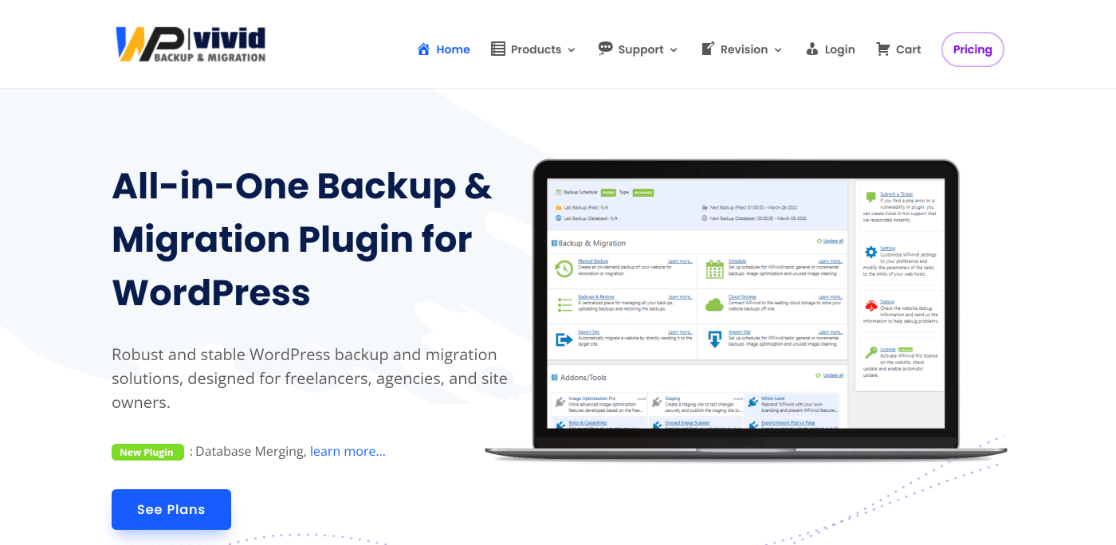Click the Image Optimization Pro plug icon
Image resolution: width=1116 pixels, height=545 pixels.
tap(560, 402)
